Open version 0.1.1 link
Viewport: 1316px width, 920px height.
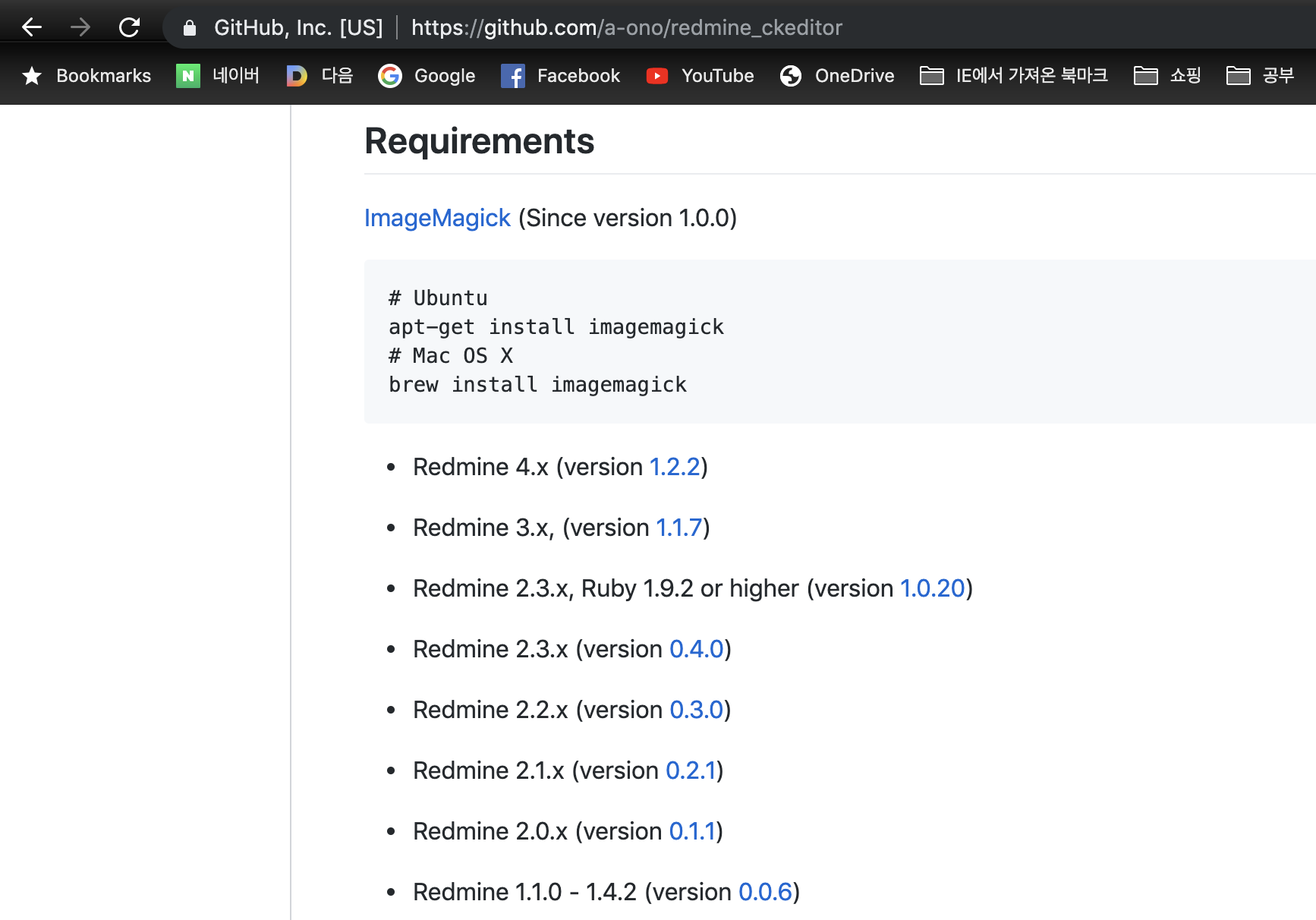click(x=693, y=831)
